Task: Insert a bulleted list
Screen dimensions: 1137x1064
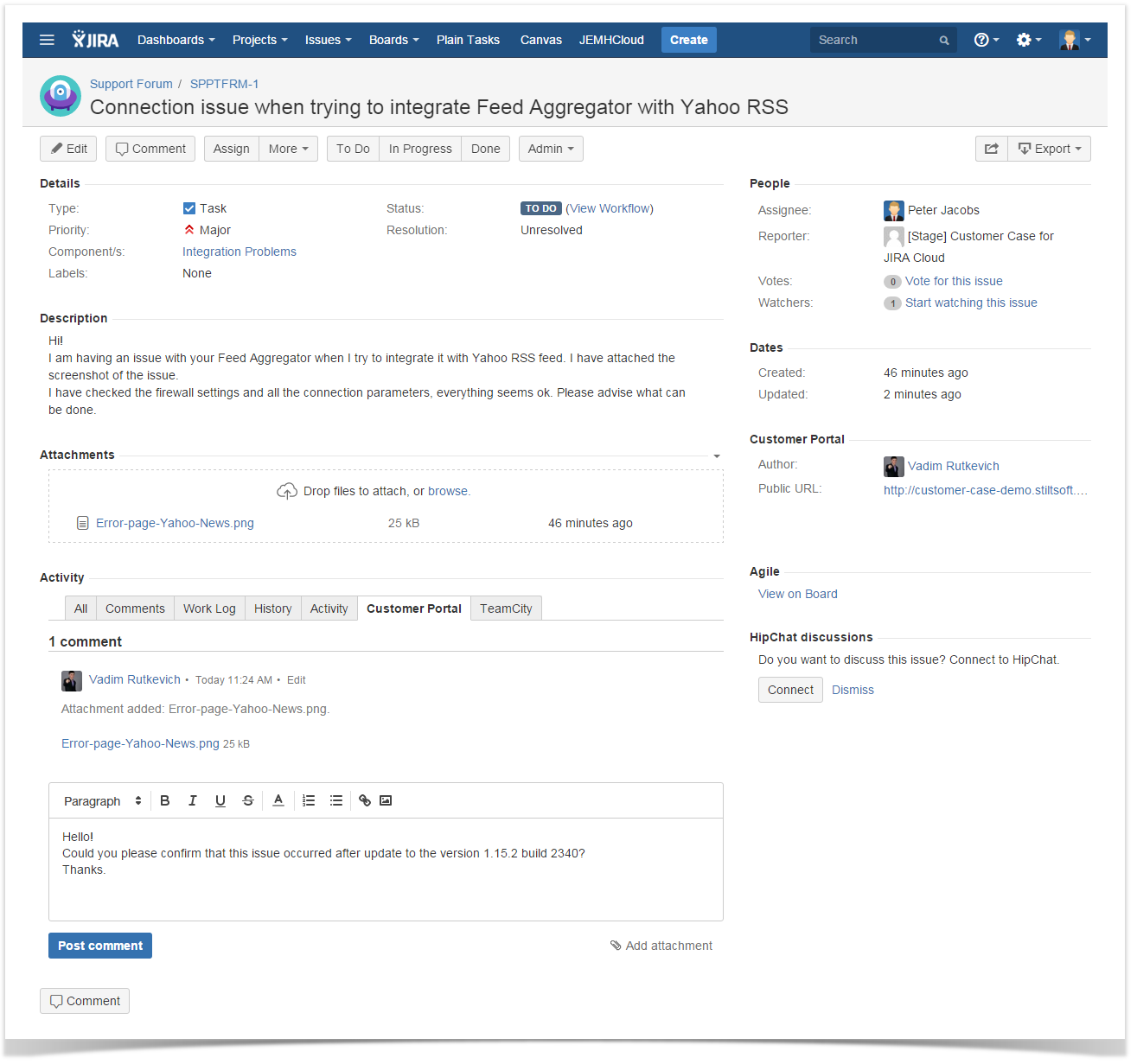Action: (336, 800)
